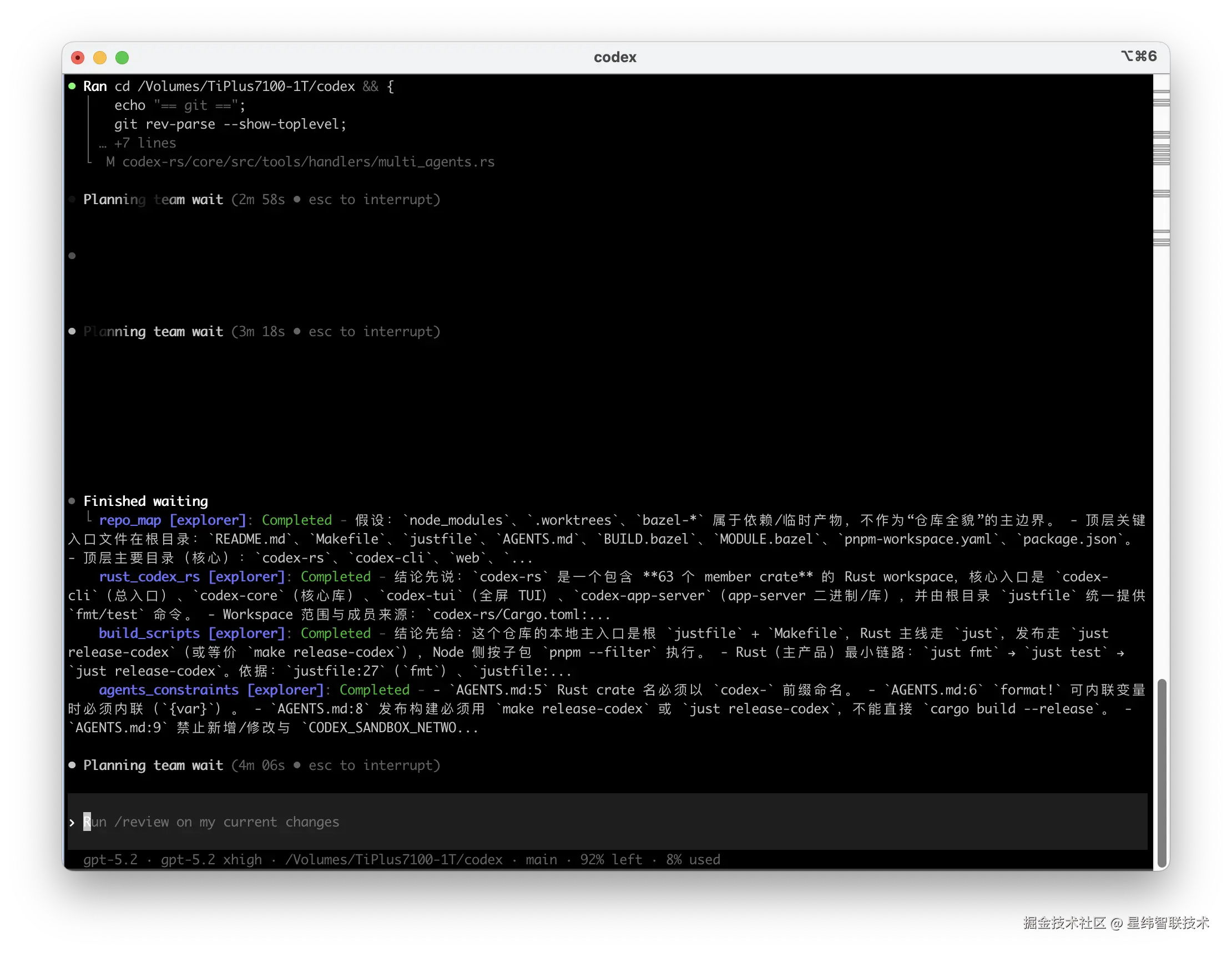The image size is (1232, 953).
Task: Click the bullet icon next to "Finished waiting"
Action: [72, 501]
